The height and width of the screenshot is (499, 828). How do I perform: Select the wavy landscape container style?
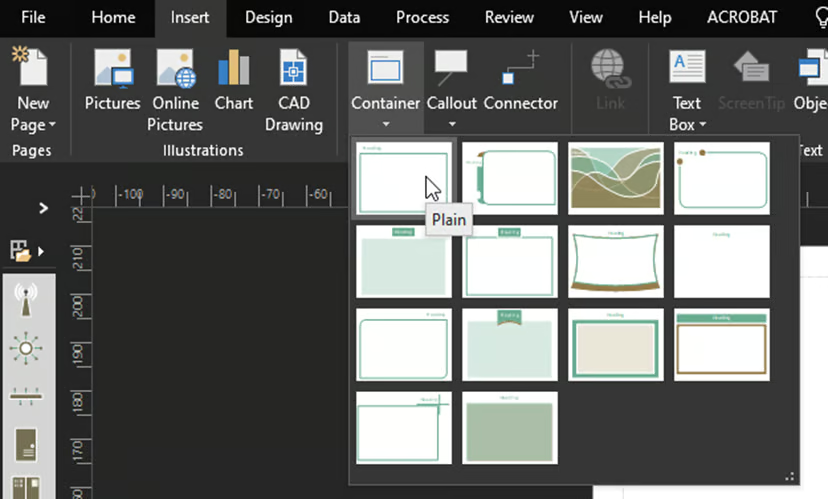point(615,177)
